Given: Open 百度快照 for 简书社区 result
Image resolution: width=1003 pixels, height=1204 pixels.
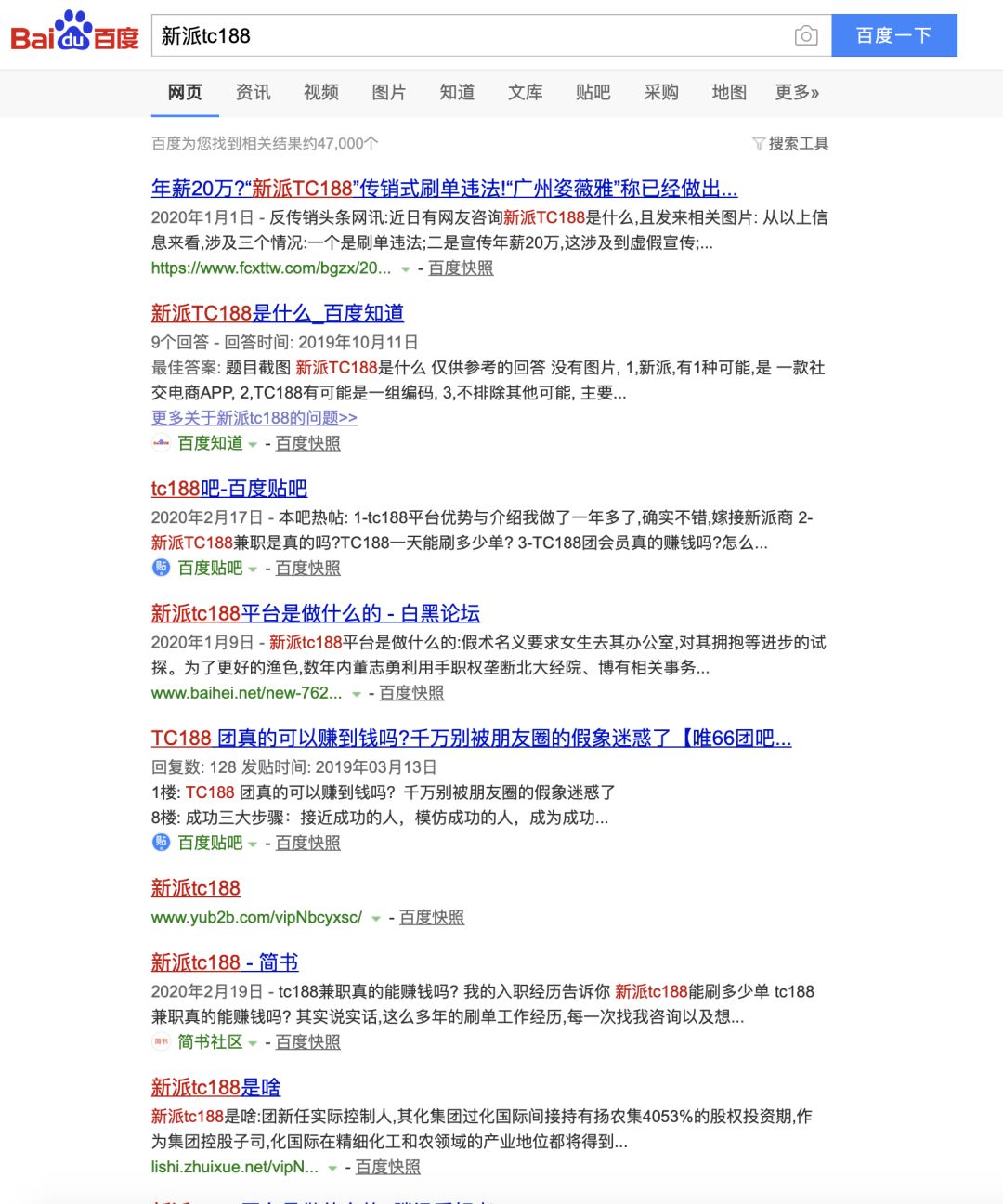Looking at the screenshot, I should [308, 1043].
